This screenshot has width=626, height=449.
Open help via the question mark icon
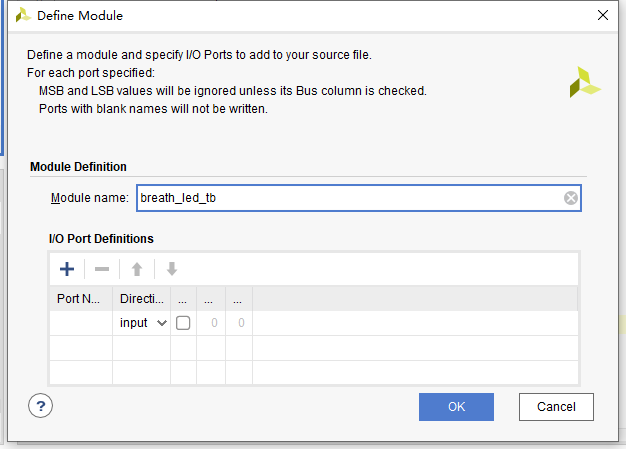point(40,406)
